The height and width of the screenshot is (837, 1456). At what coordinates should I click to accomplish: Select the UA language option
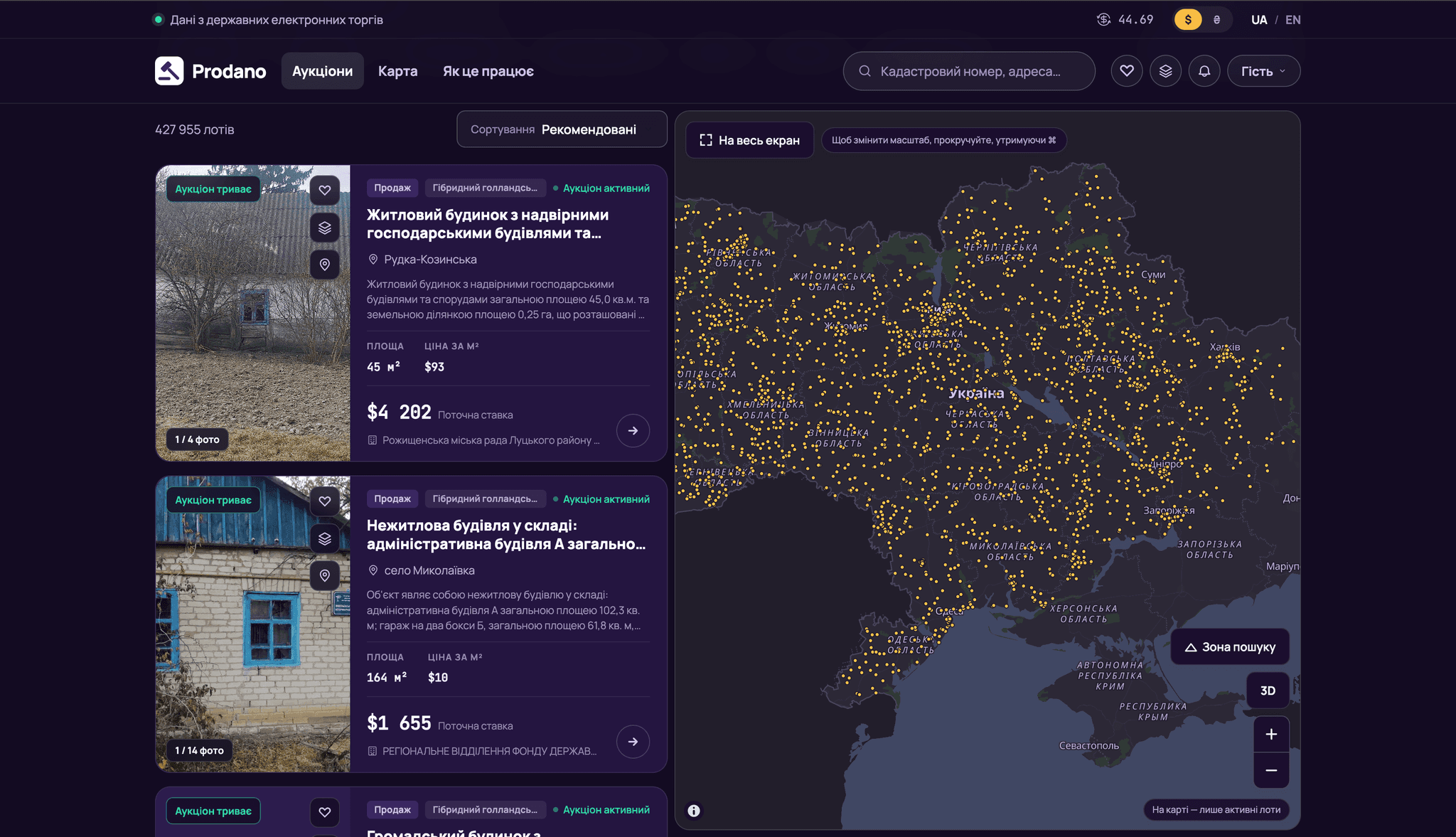click(x=1259, y=20)
